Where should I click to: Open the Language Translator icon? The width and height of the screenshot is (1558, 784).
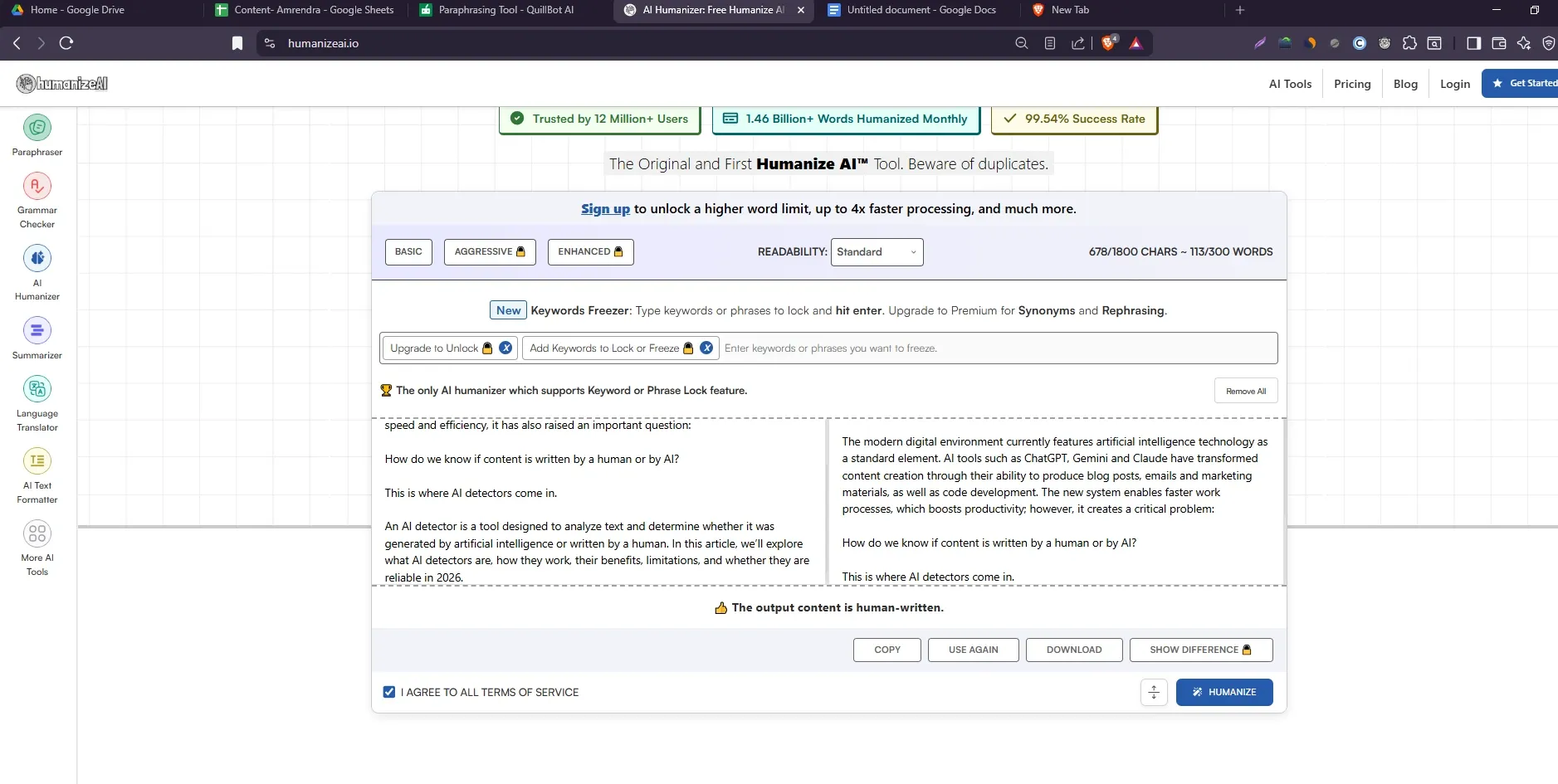37,389
